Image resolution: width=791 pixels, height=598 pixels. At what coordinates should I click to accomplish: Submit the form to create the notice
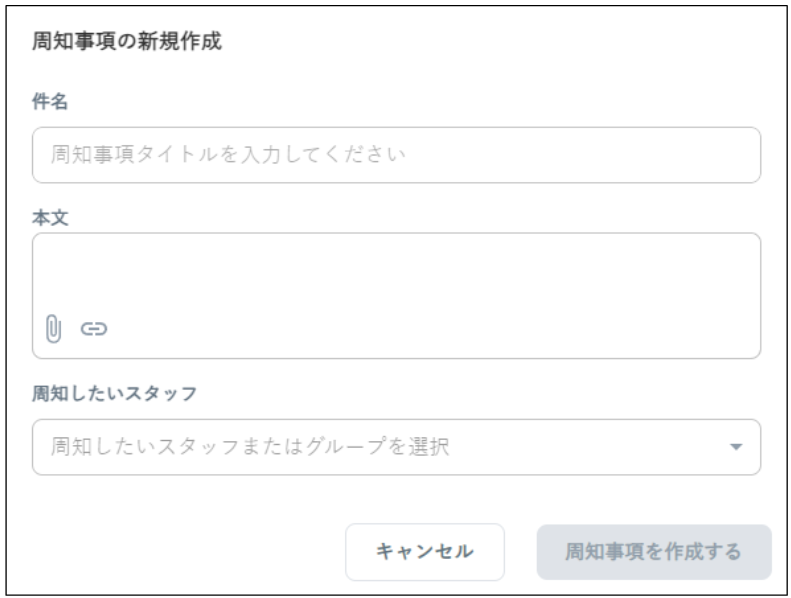tap(653, 552)
